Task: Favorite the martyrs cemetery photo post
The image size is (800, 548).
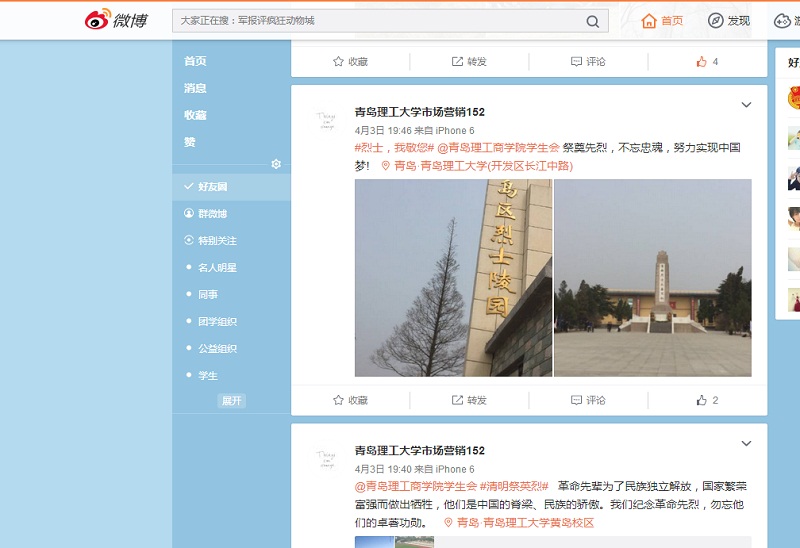Action: pos(350,400)
